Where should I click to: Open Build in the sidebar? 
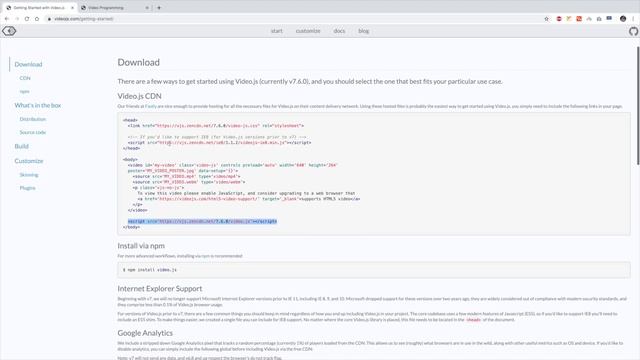tap(22, 146)
